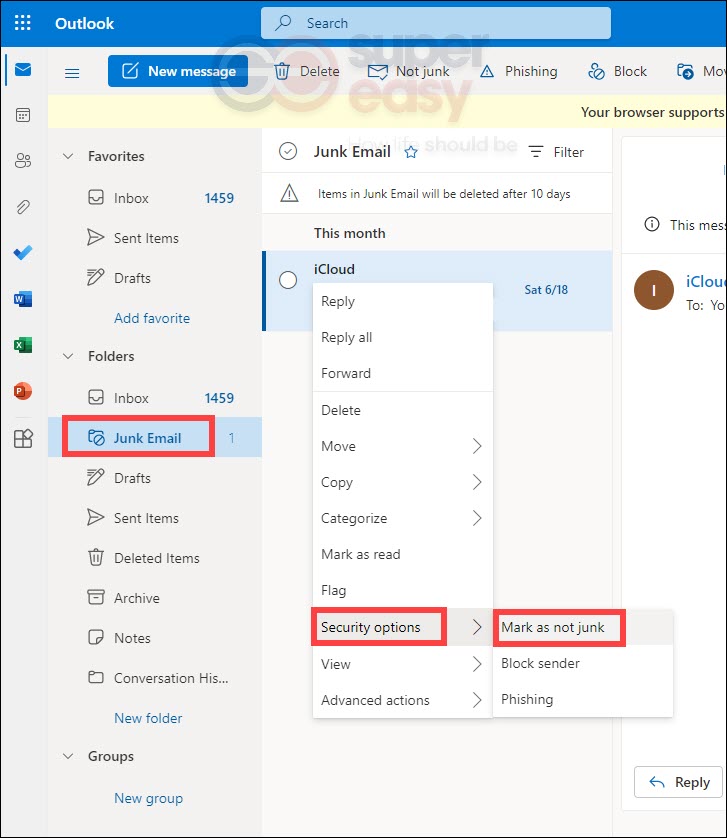Select the Junk Email folder
The height and width of the screenshot is (838, 727).
(x=155, y=438)
